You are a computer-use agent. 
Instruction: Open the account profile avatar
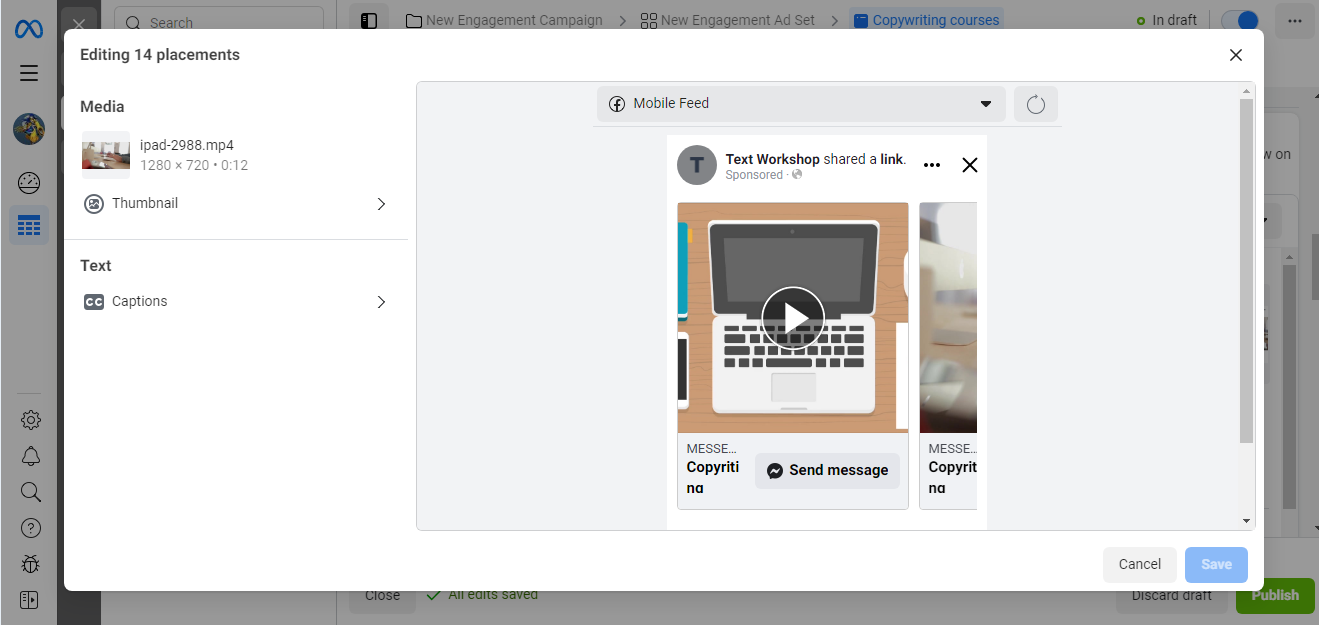click(29, 129)
